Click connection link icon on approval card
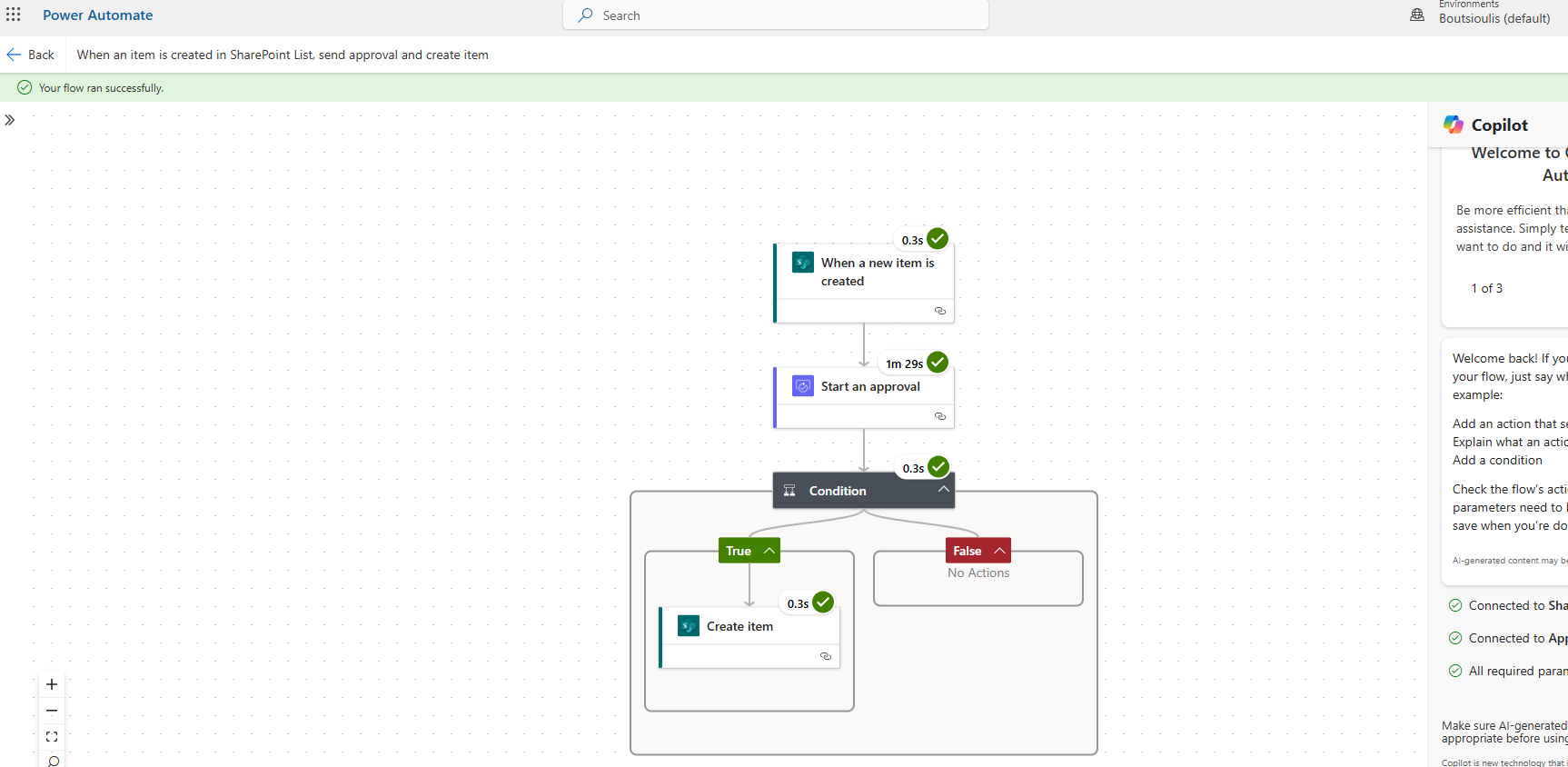 pos(940,416)
